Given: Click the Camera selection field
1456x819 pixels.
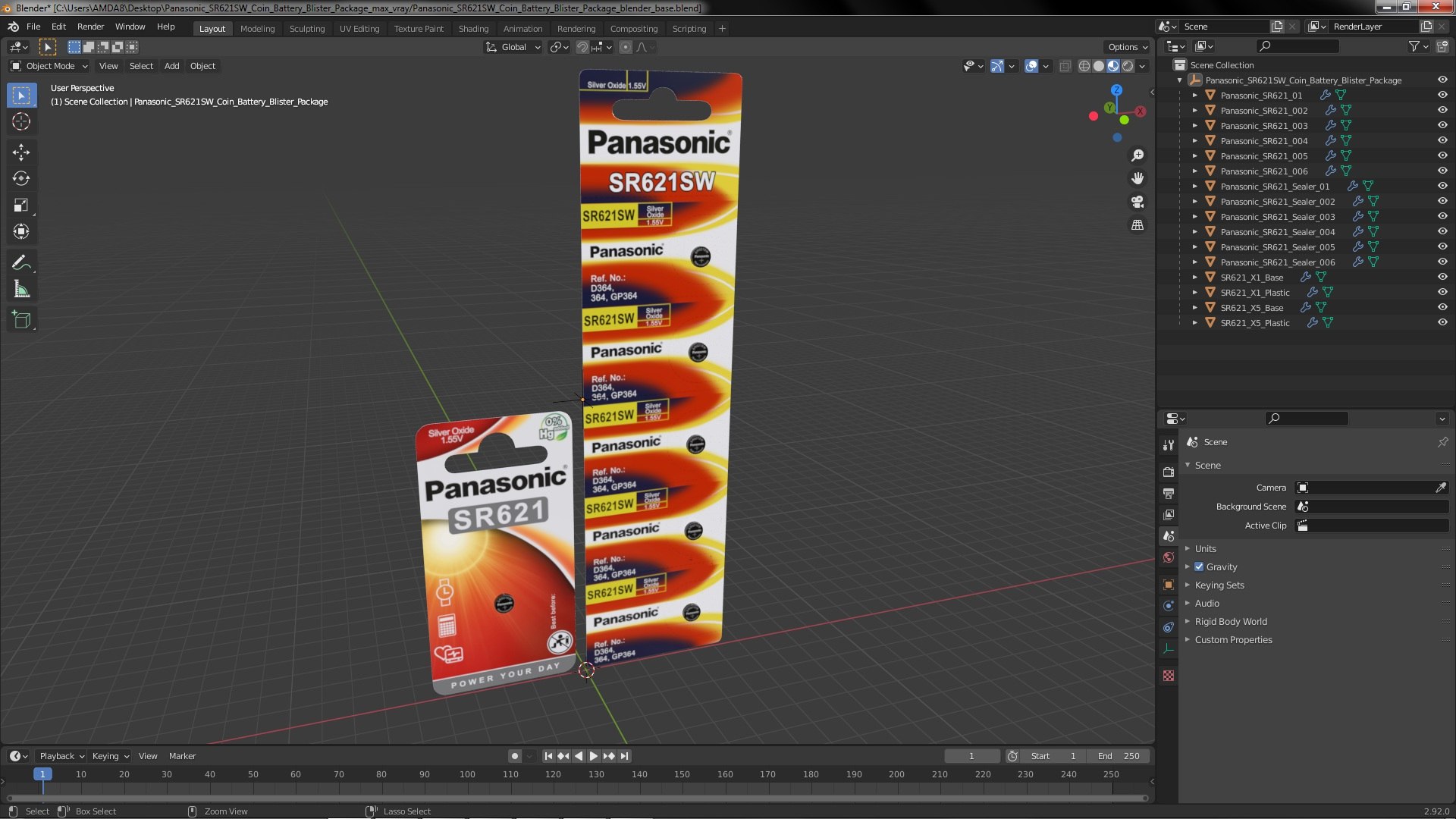Looking at the screenshot, I should 1364,488.
